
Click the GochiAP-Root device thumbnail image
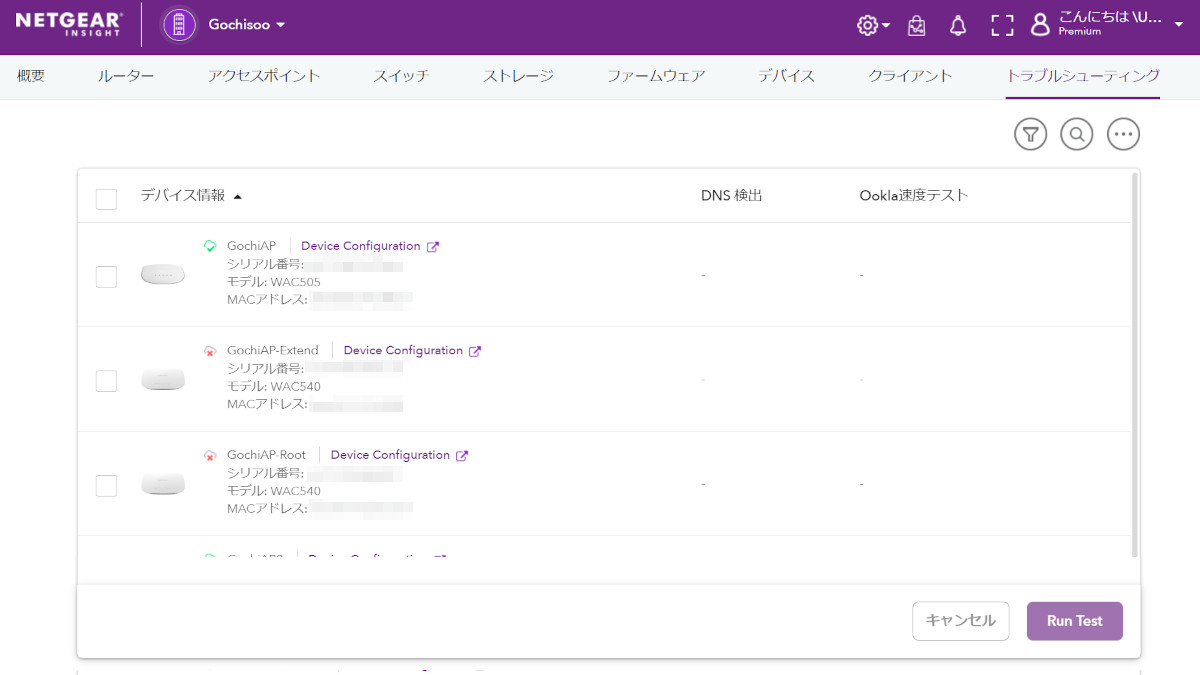(163, 485)
